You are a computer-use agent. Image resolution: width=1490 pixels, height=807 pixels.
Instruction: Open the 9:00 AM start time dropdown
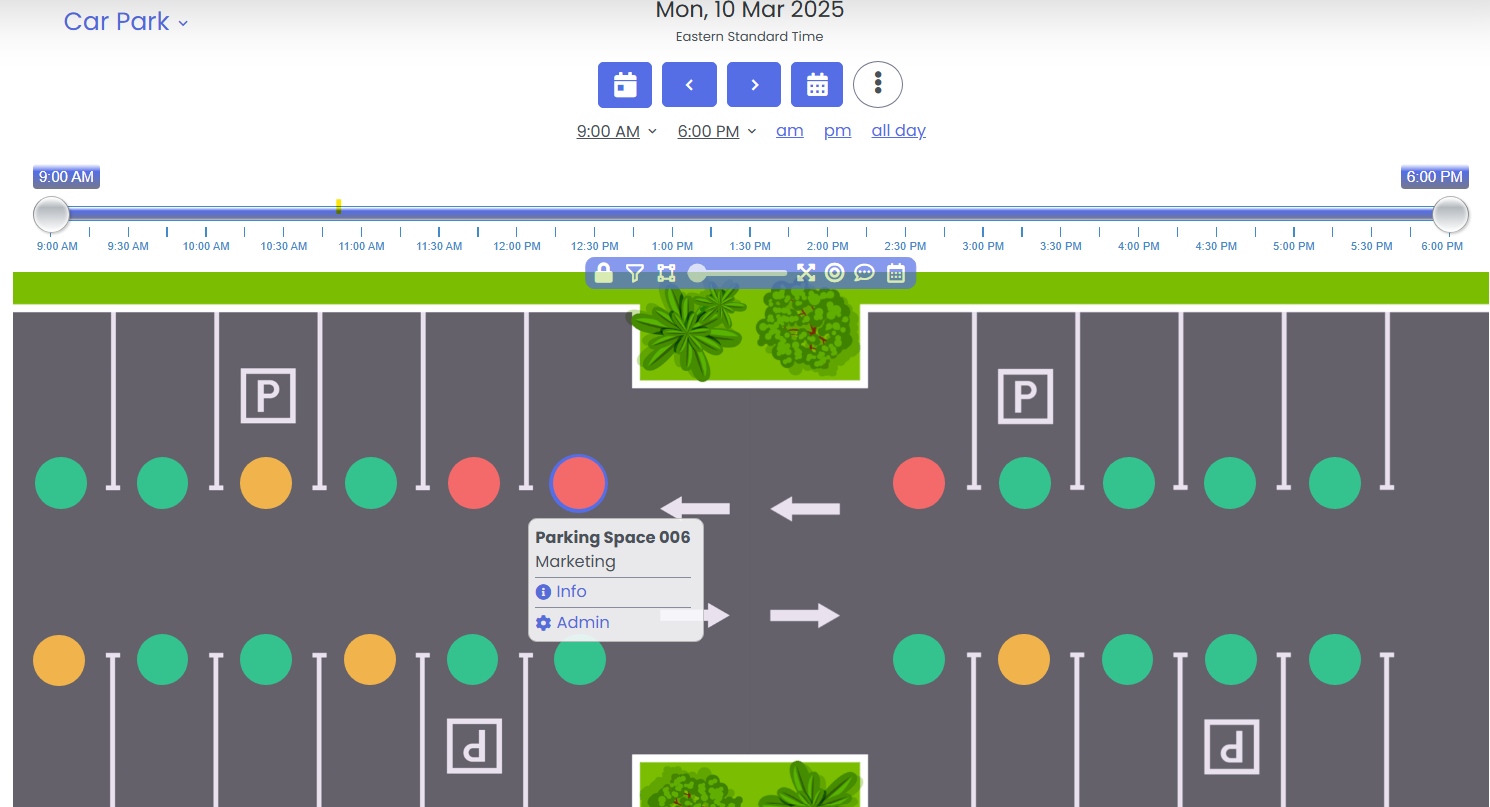(616, 131)
